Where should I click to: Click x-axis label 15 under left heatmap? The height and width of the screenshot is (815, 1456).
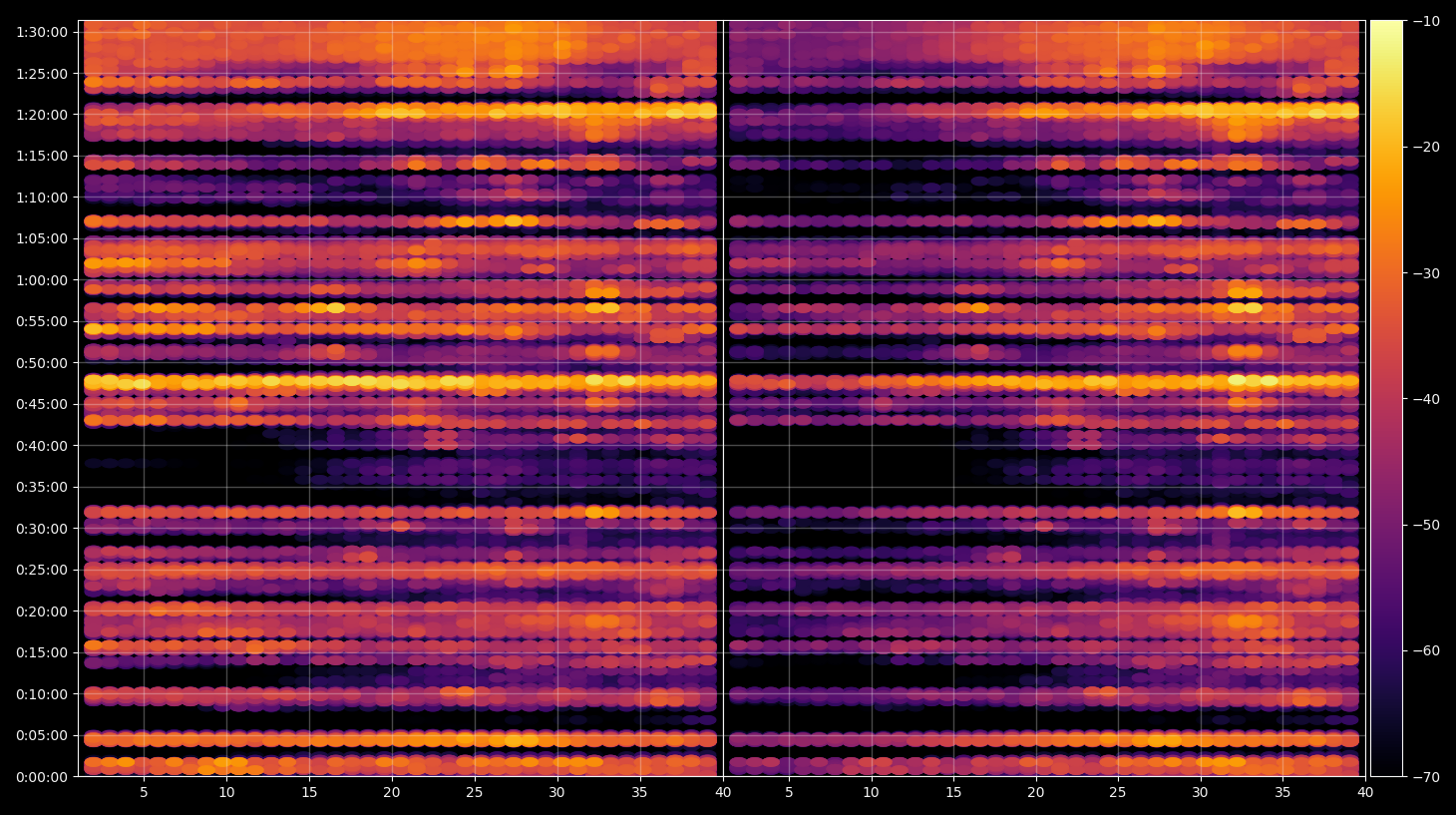tap(309, 793)
